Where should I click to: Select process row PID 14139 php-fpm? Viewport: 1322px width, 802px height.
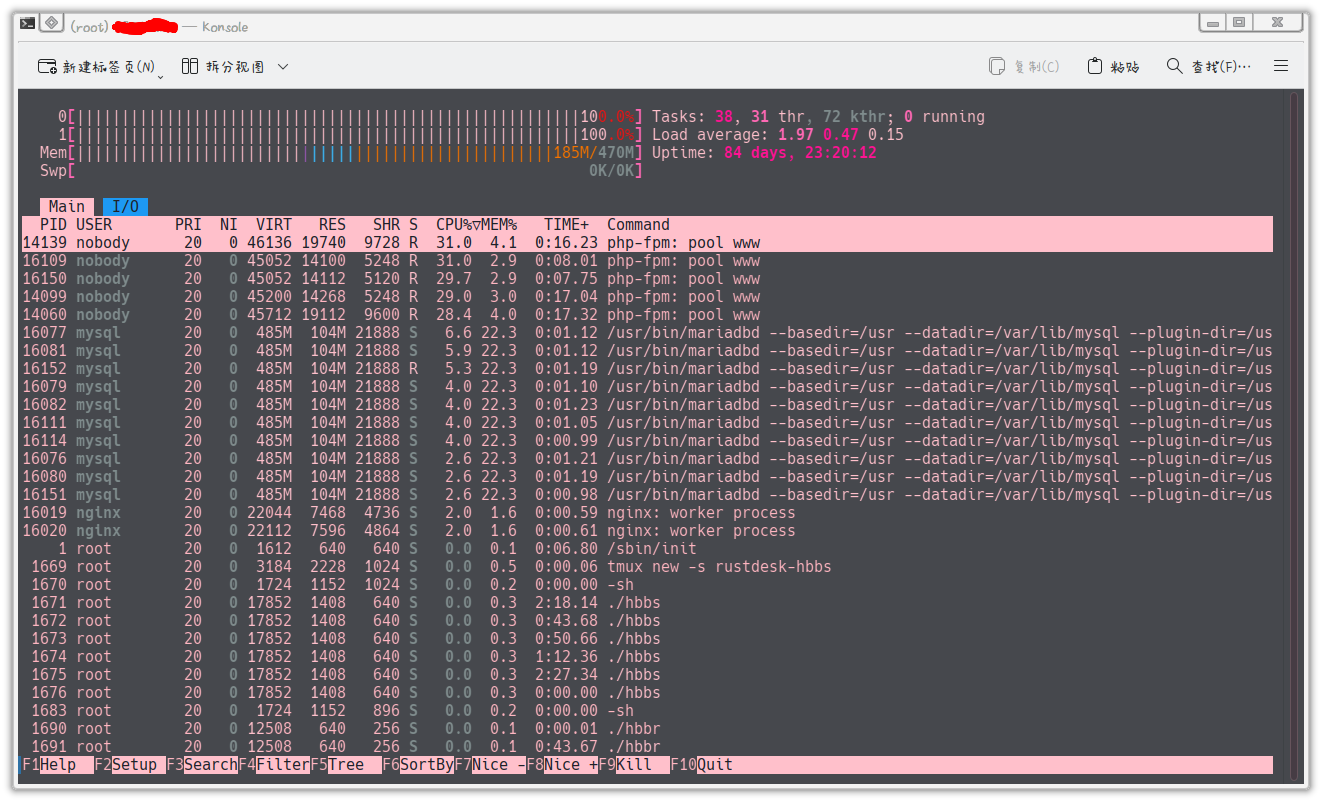coord(647,242)
